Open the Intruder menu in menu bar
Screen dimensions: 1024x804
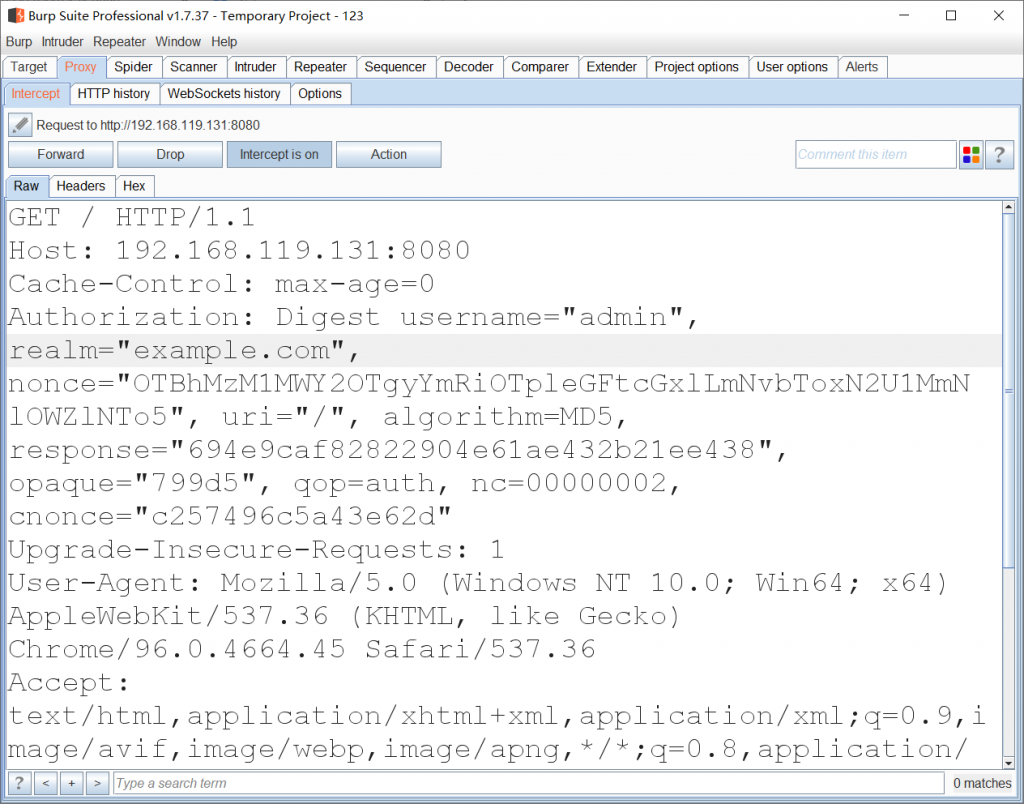click(x=62, y=42)
